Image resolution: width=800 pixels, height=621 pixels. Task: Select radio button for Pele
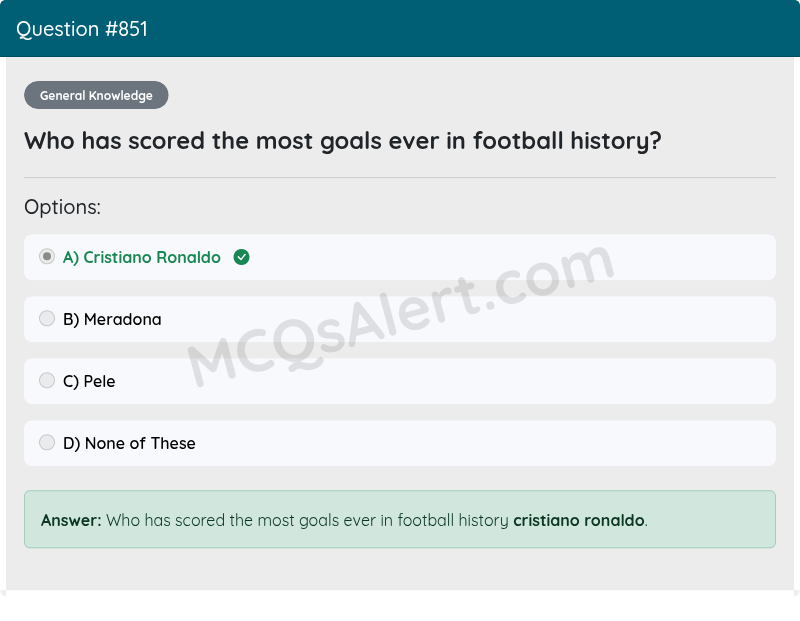(x=46, y=380)
